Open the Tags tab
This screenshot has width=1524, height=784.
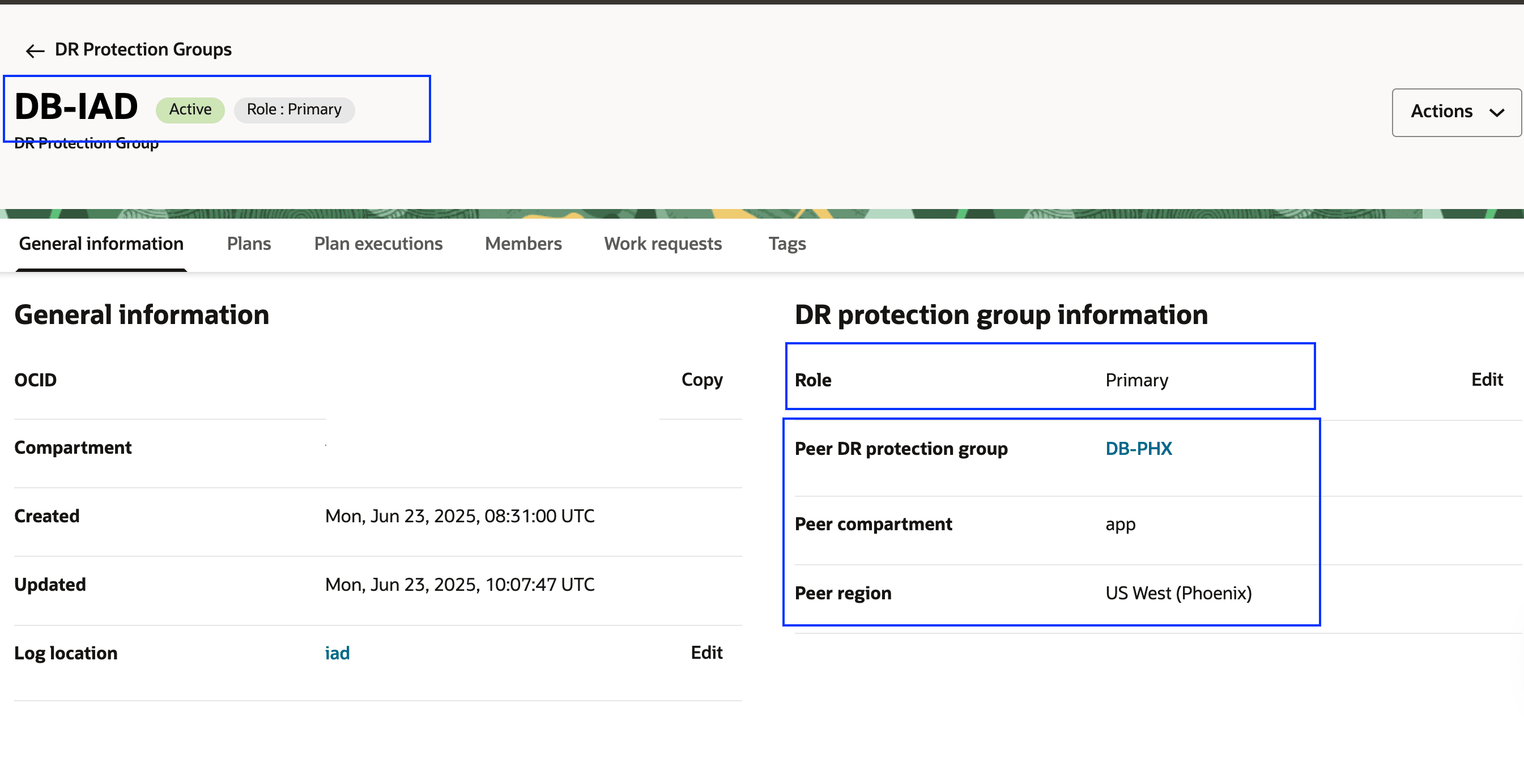click(x=787, y=244)
